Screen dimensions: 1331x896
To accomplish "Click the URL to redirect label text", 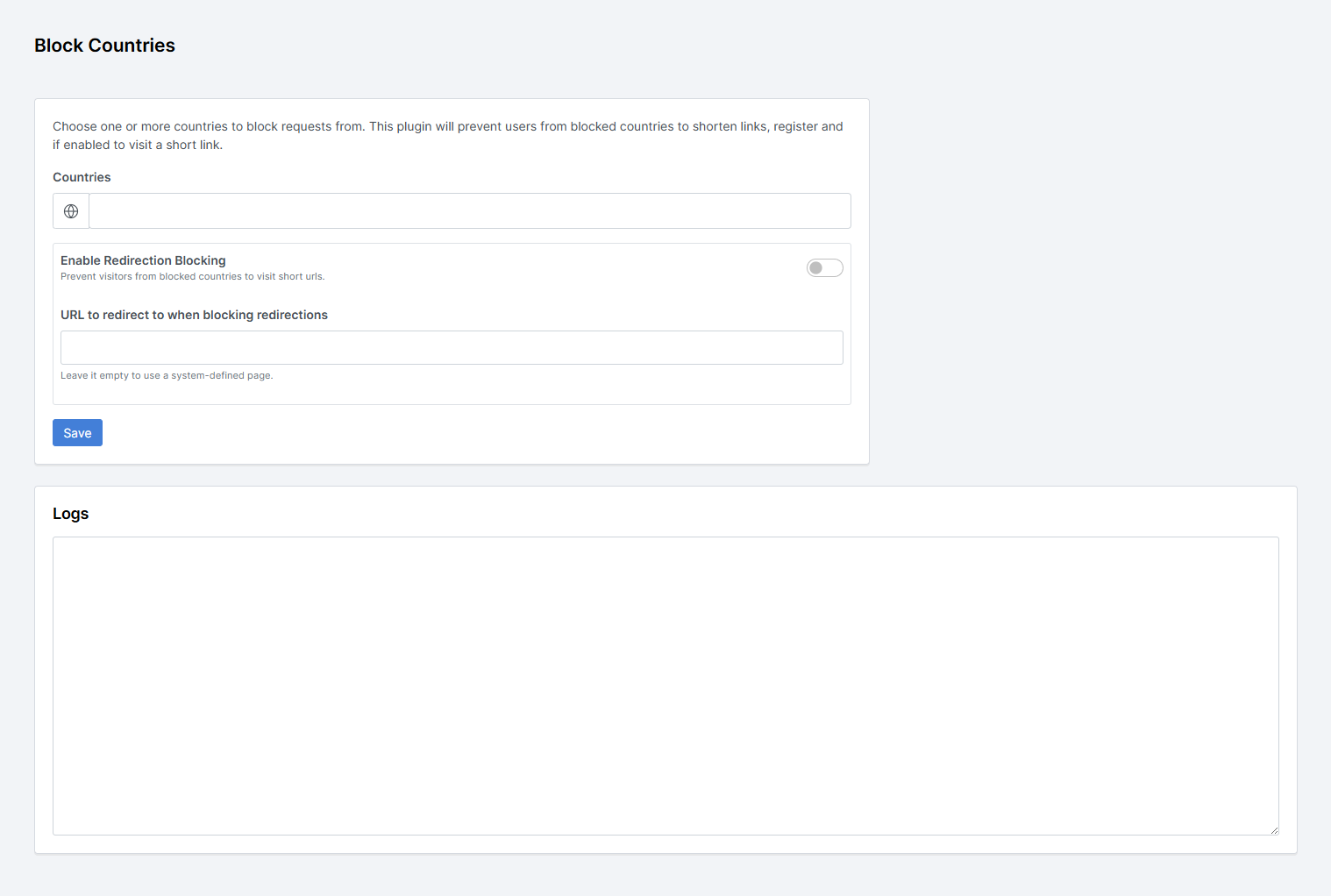I will pyautogui.click(x=194, y=315).
